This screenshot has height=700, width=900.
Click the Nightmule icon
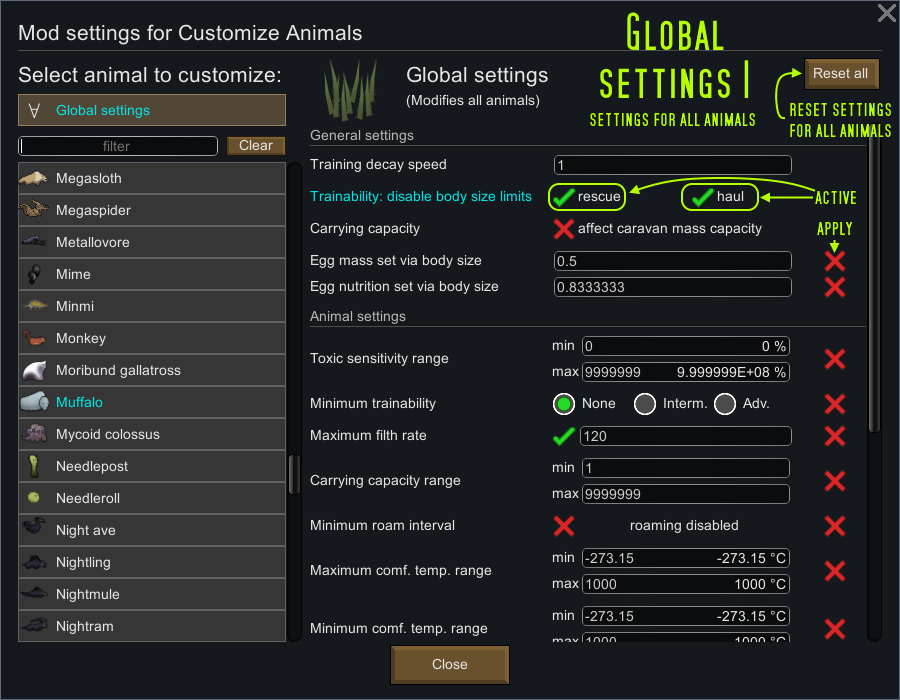pos(34,593)
